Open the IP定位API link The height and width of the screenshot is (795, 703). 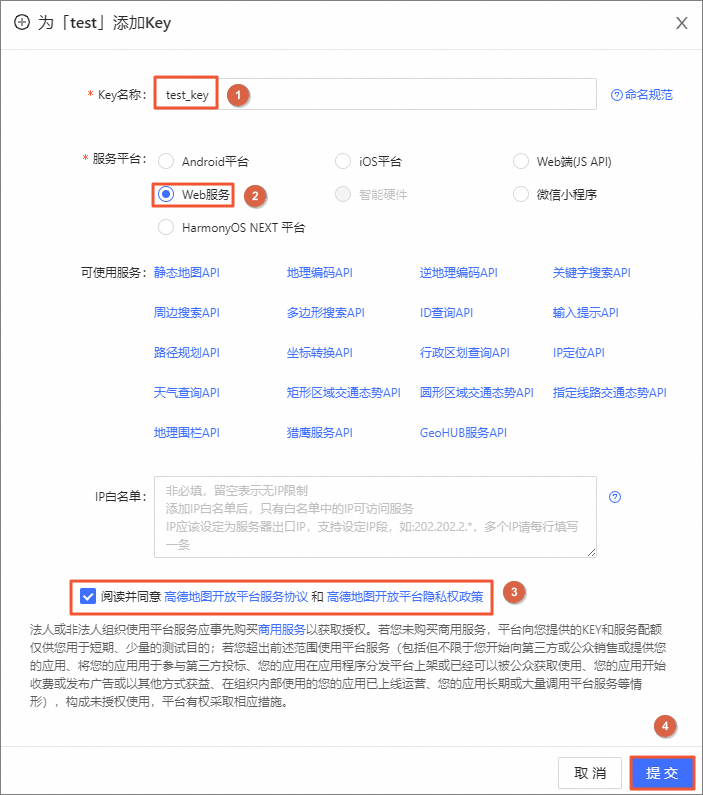coord(578,353)
